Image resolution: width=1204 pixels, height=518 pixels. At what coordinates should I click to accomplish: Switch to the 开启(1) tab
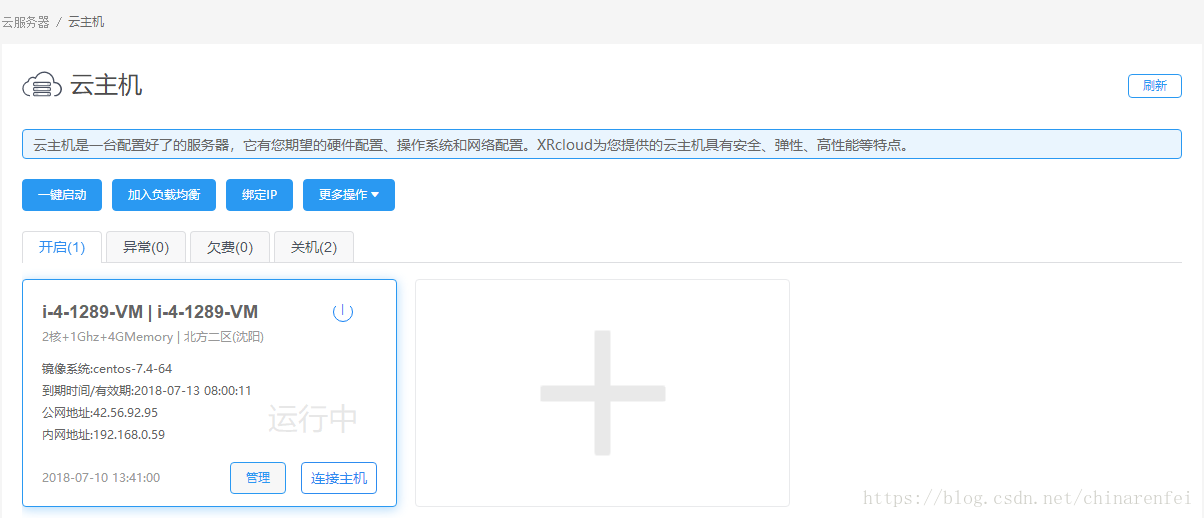coord(62,247)
